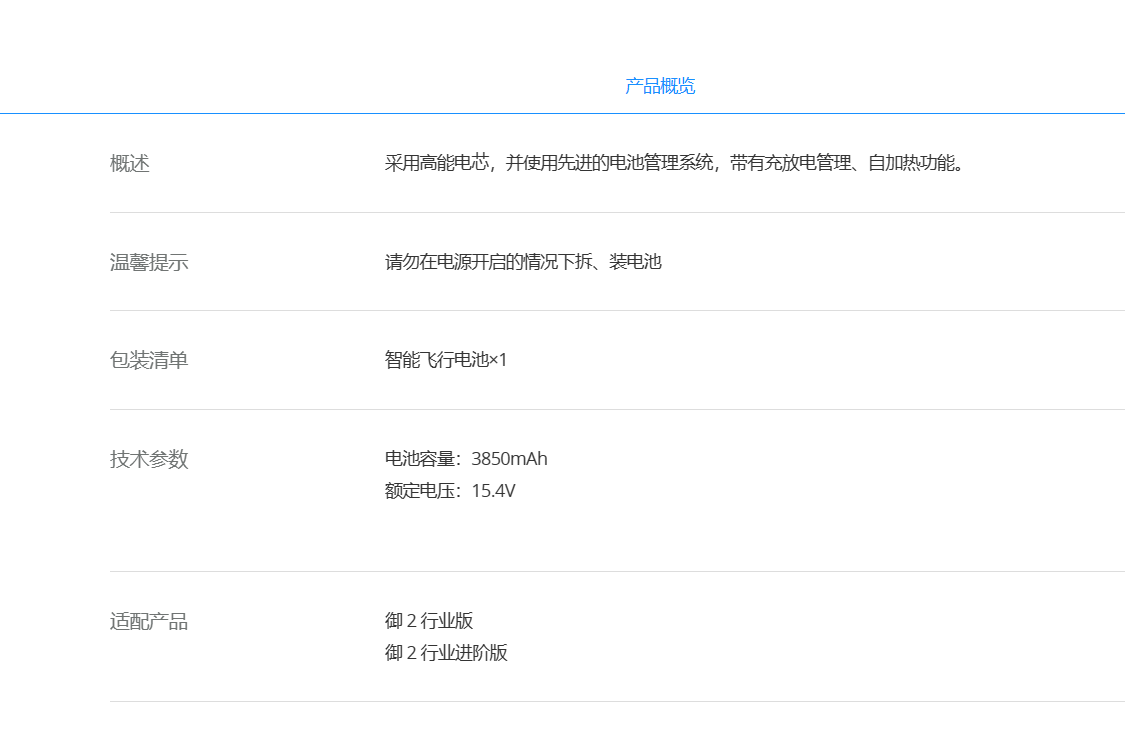1125x744 pixels.
Task: Click the 电池容量 spec name
Action: 420,459
